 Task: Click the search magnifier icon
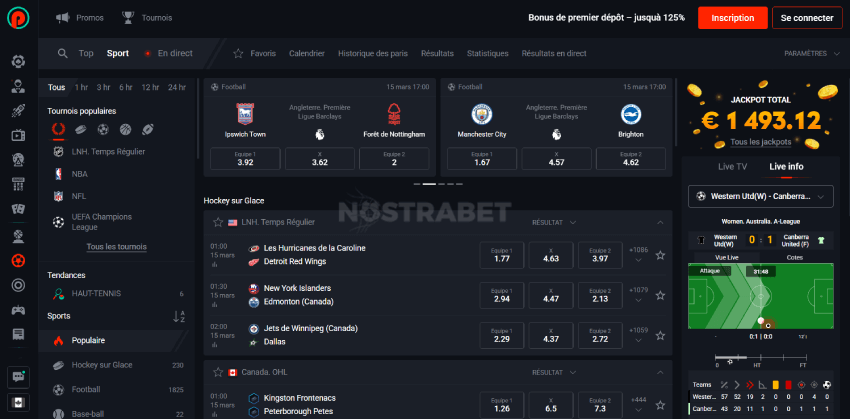pyautogui.click(x=63, y=53)
